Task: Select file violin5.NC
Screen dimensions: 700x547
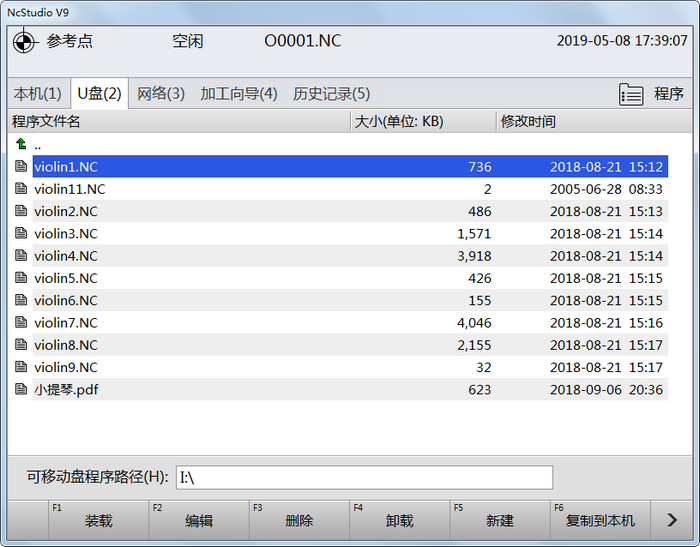Action: click(x=350, y=278)
